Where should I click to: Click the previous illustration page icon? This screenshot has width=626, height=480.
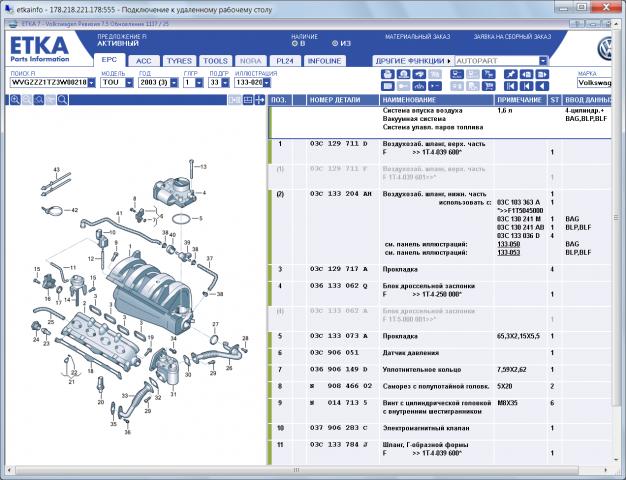coord(526,74)
